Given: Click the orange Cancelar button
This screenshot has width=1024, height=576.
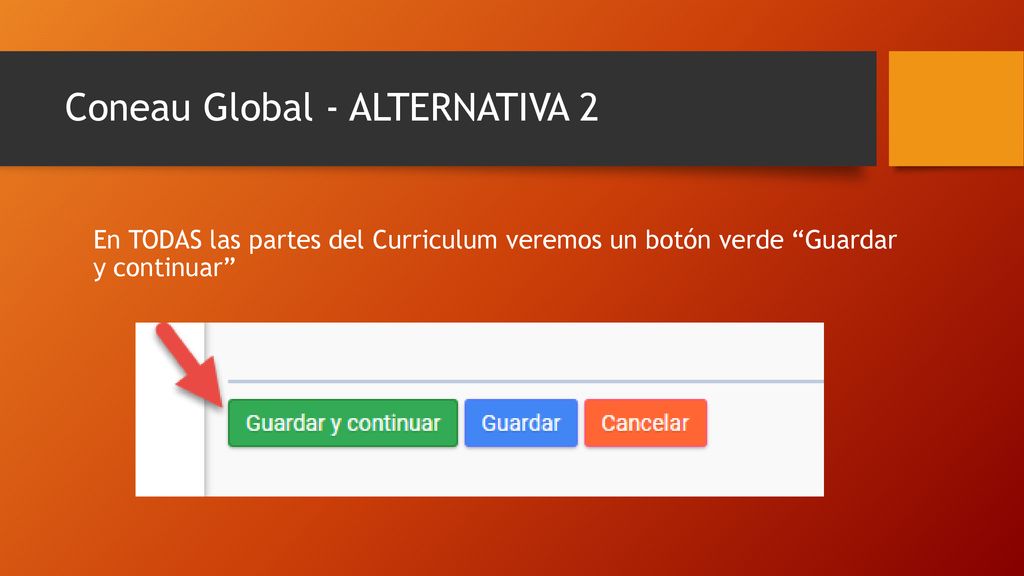Looking at the screenshot, I should point(645,423).
